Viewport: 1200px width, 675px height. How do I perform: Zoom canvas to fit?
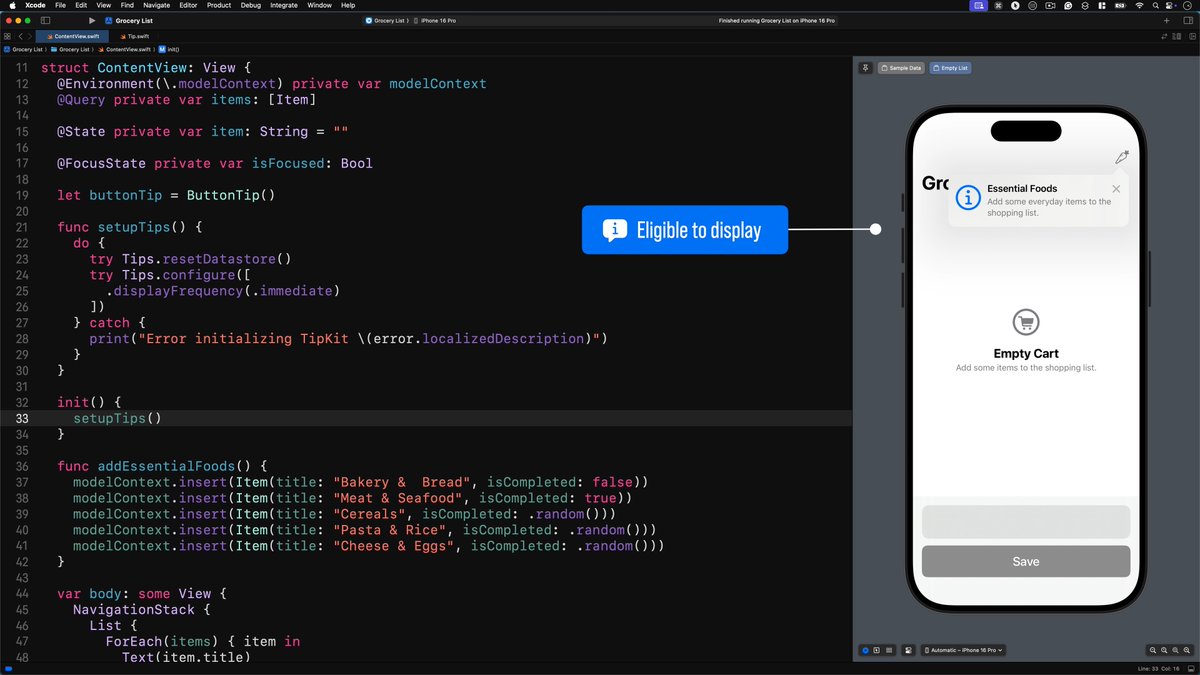[x=1175, y=650]
